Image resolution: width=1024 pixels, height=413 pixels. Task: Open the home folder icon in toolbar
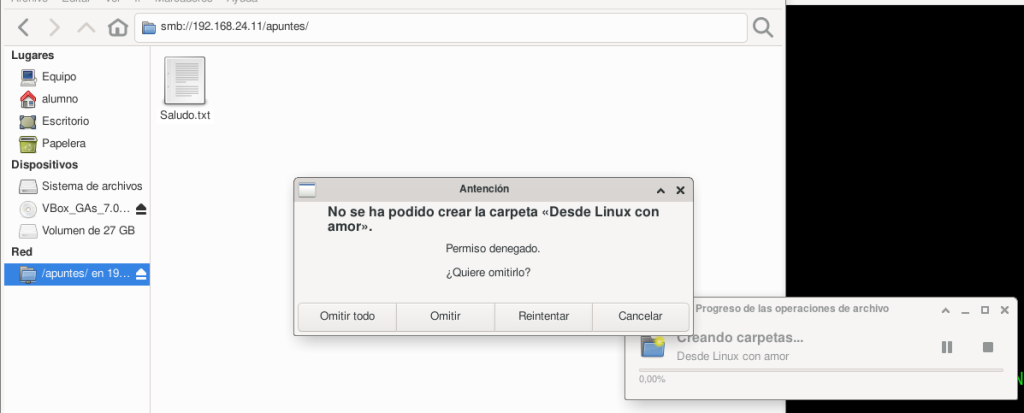coord(117,27)
